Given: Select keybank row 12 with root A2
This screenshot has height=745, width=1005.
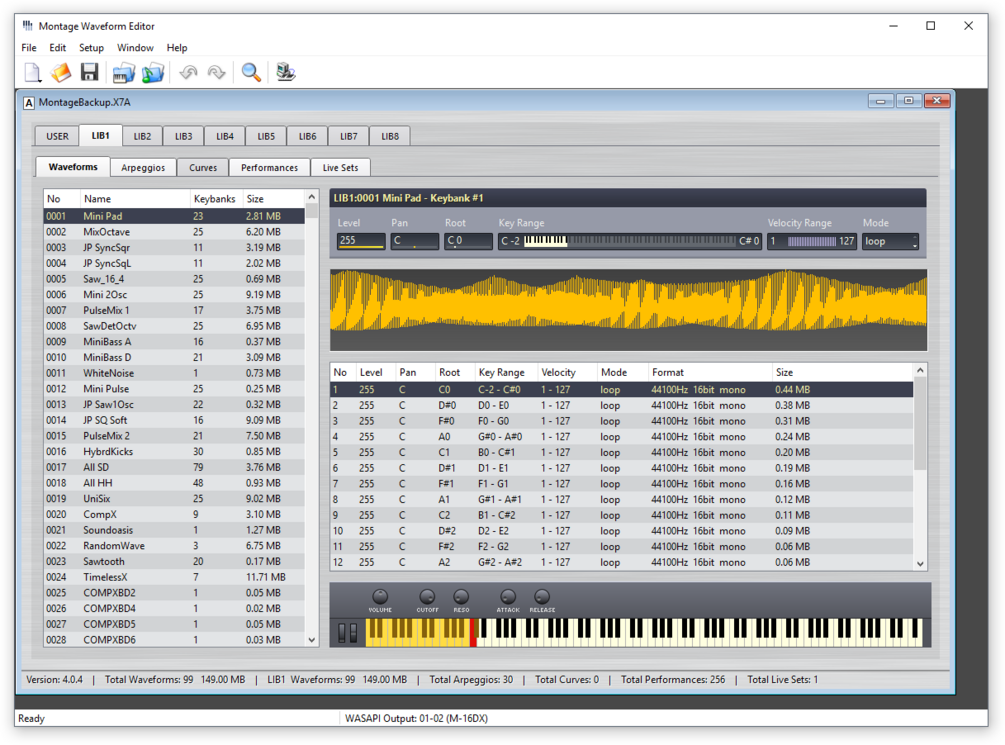Looking at the screenshot, I should pyautogui.click(x=622, y=562).
